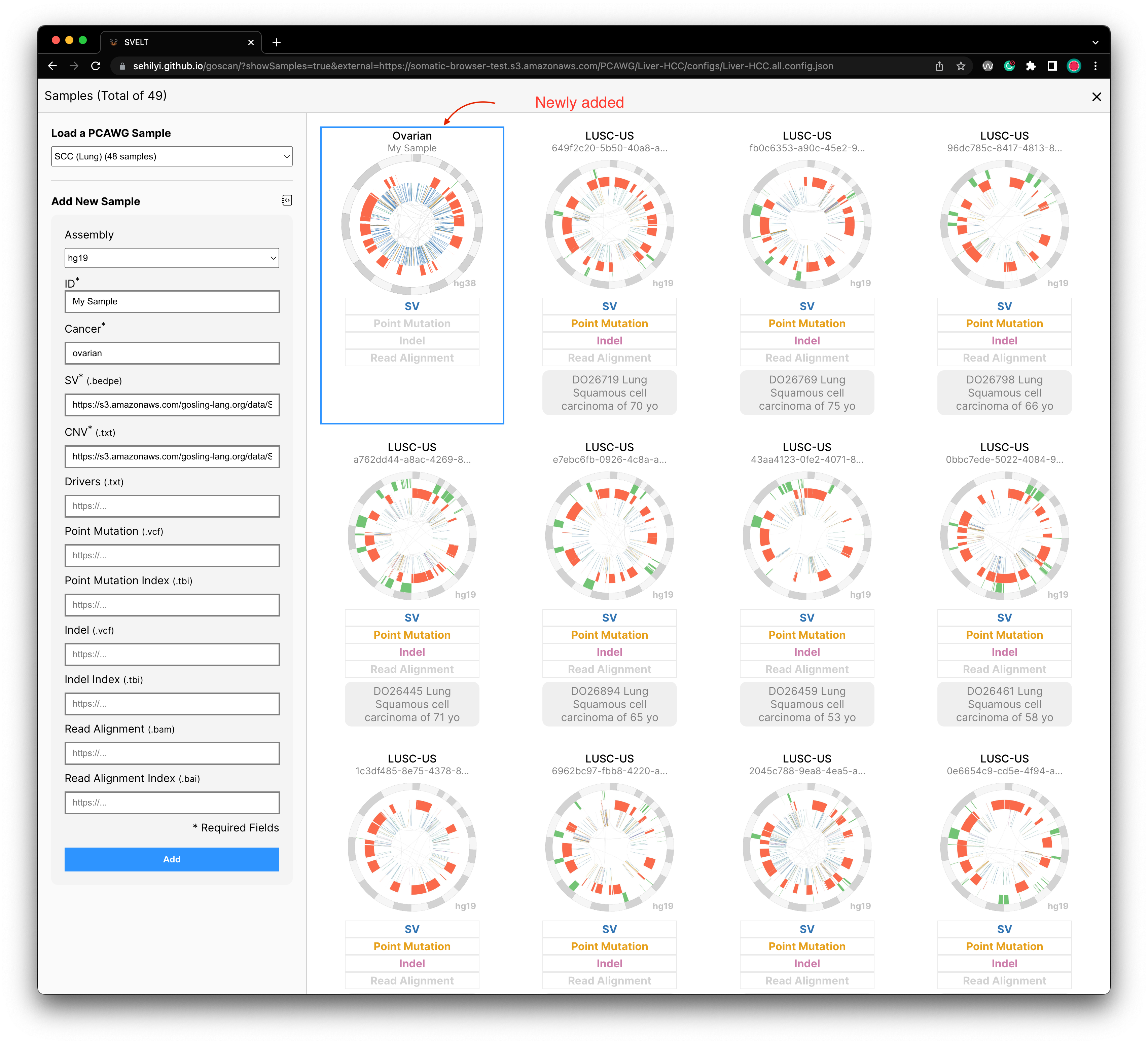This screenshot has width=1148, height=1044.
Task: Click Read Alignment under sample 43aa4123
Action: click(807, 669)
